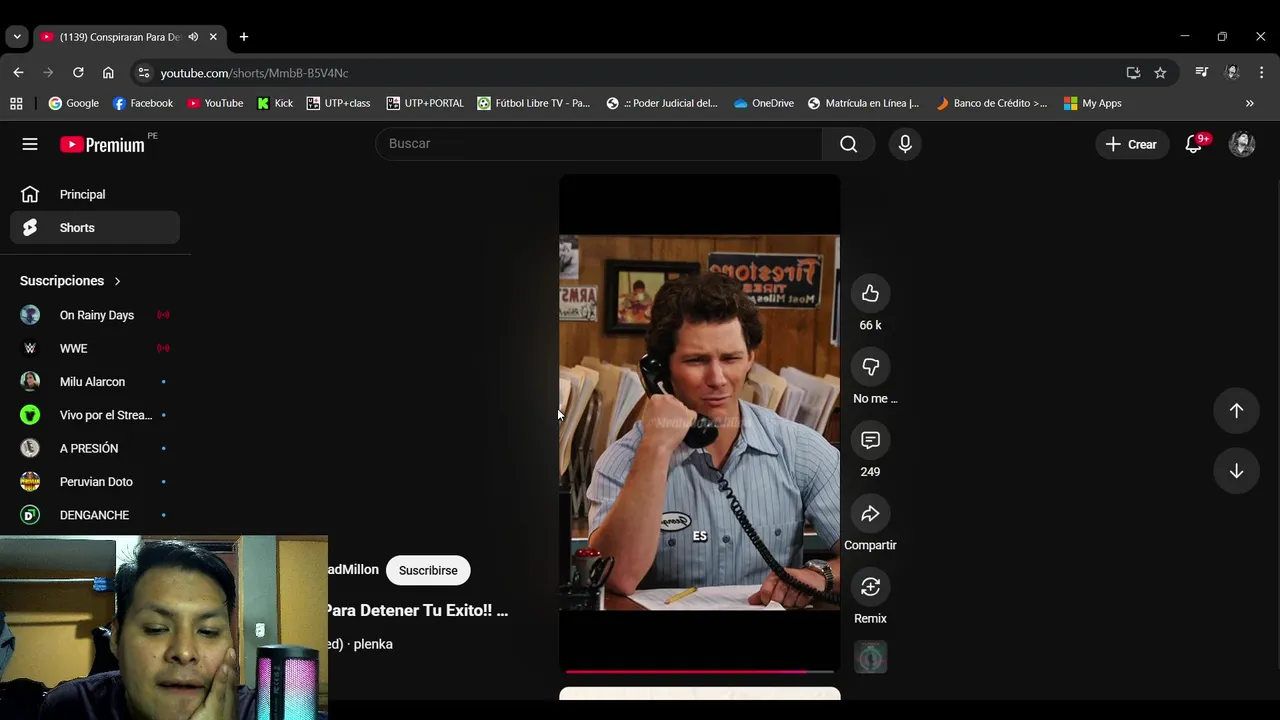Bookmark this page with the star

click(1160, 73)
